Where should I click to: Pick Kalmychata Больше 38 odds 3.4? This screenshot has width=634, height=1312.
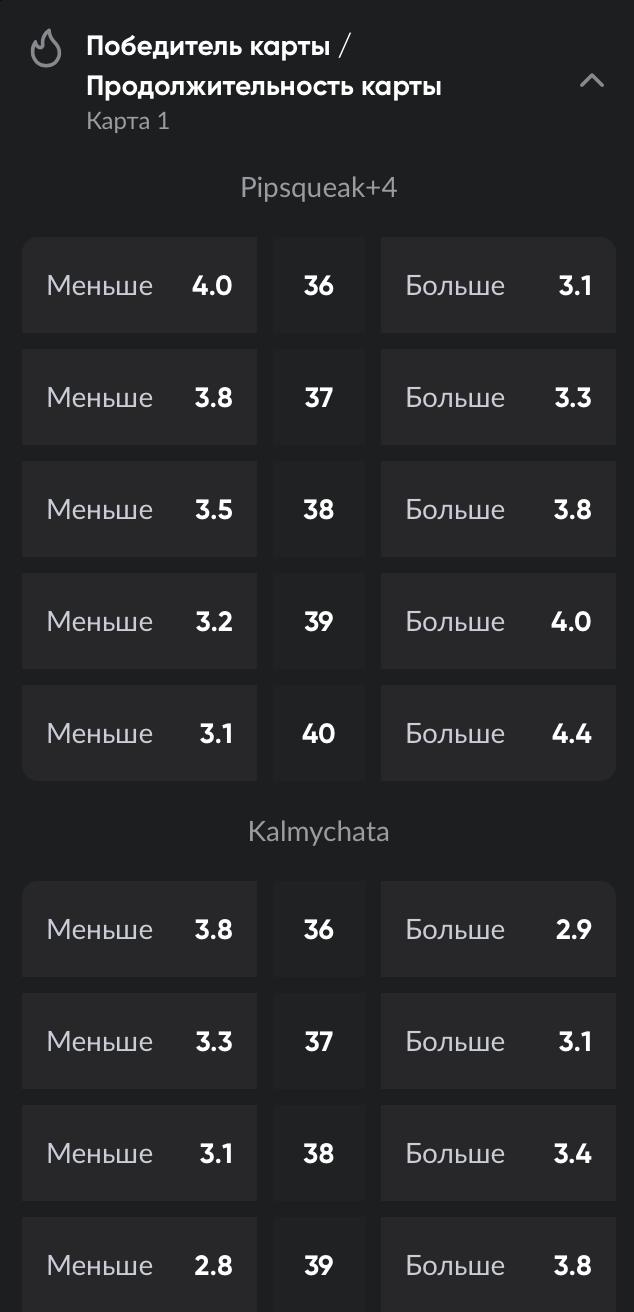(498, 1154)
